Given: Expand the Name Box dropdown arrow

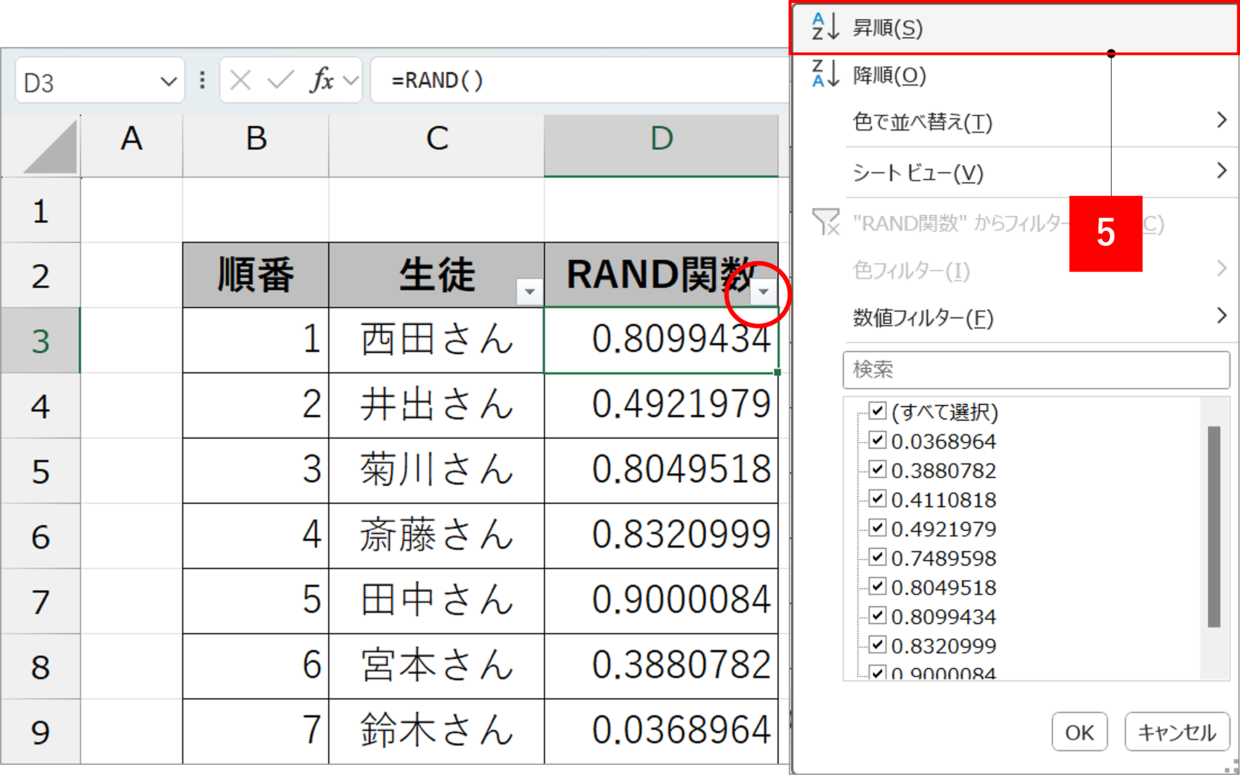Looking at the screenshot, I should tap(168, 82).
